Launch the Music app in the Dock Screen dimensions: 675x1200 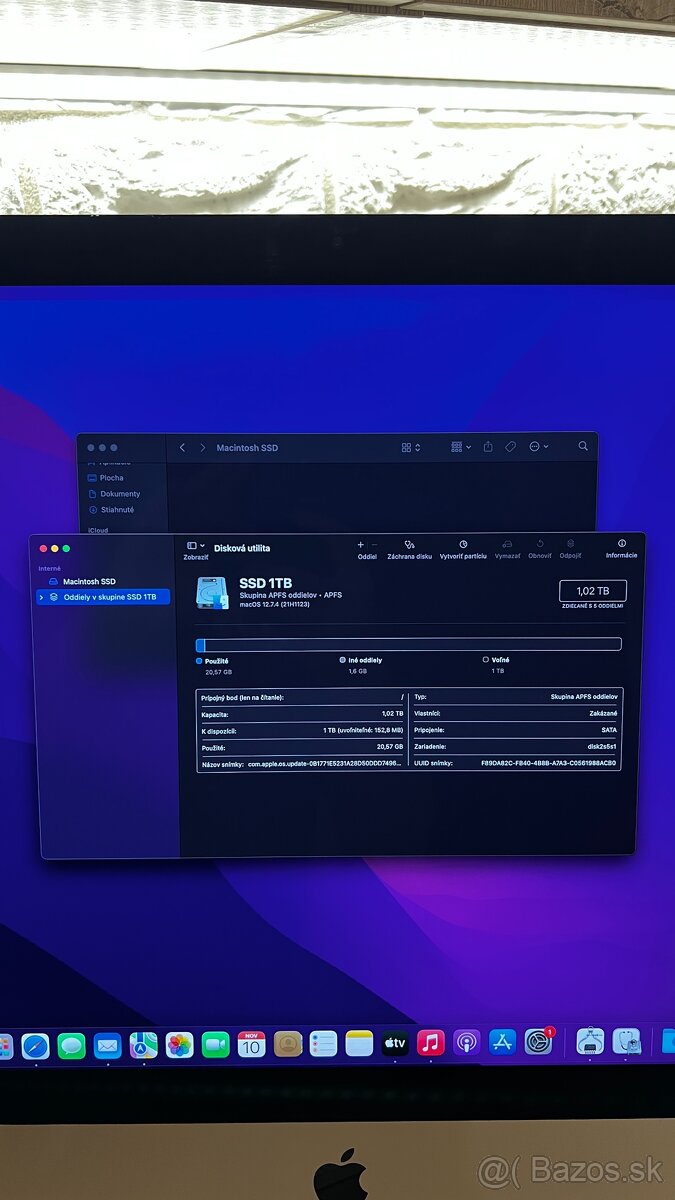point(431,1044)
